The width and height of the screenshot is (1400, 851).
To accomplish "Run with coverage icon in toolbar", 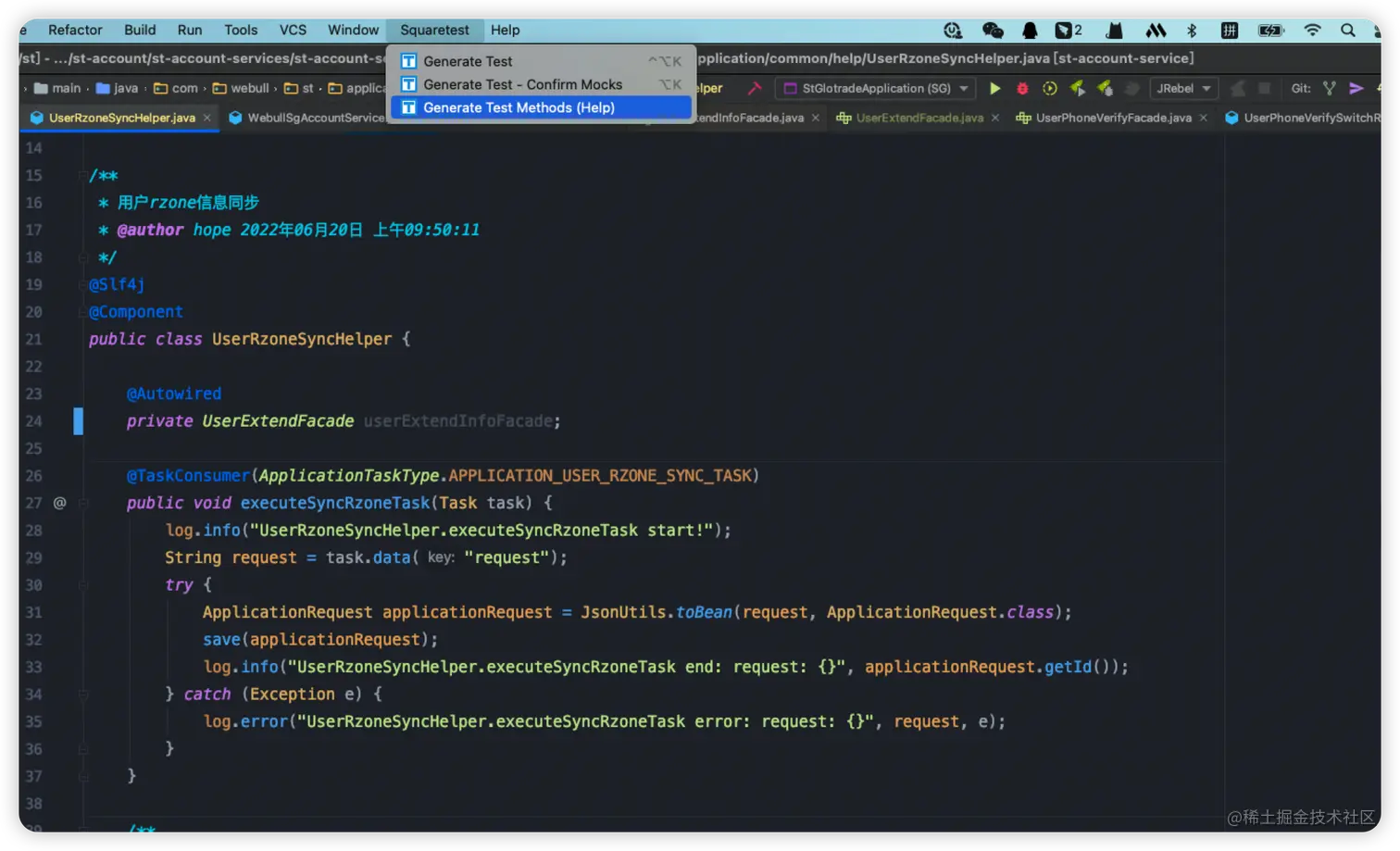I will pos(1050,89).
